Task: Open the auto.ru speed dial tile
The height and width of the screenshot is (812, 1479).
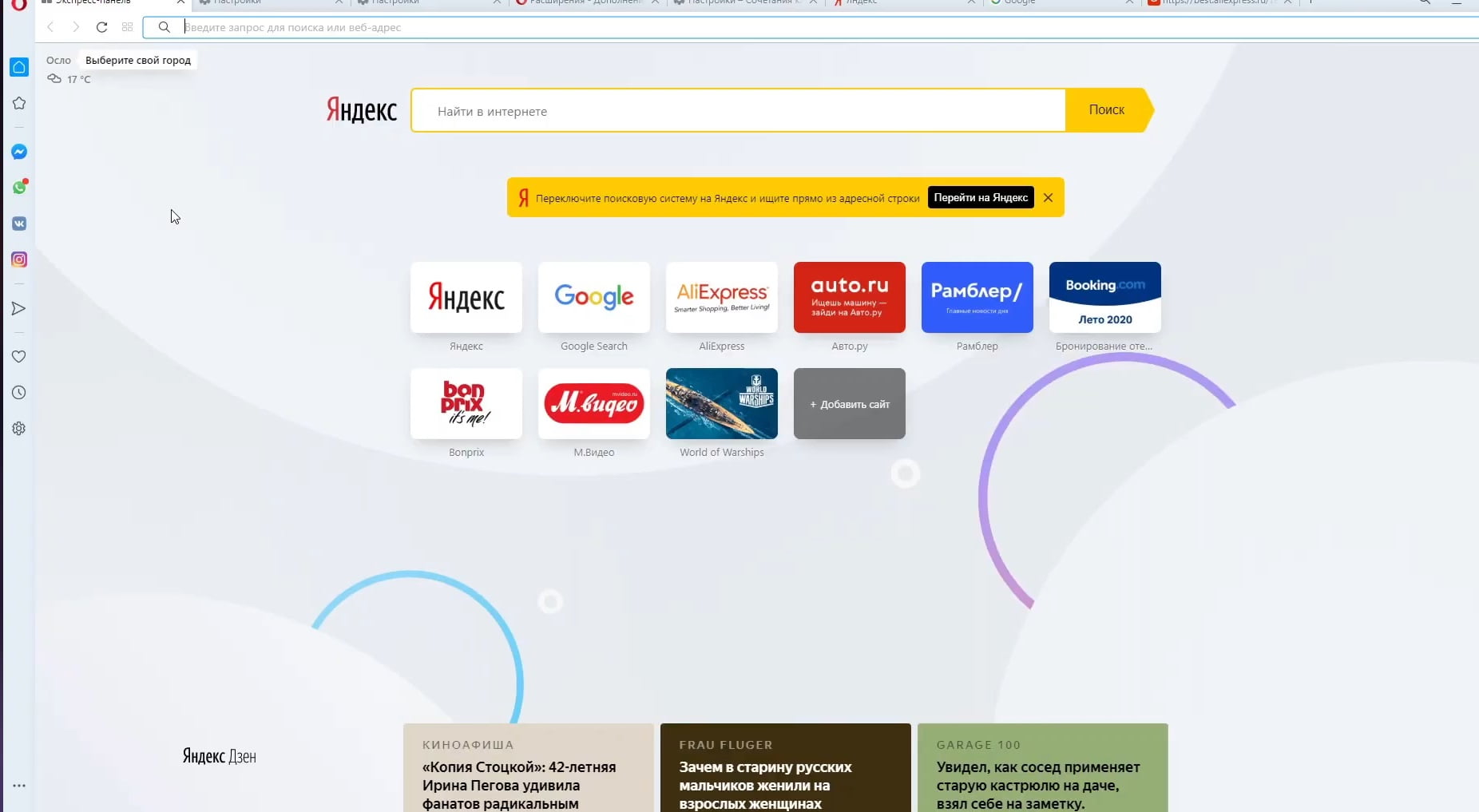Action: (x=850, y=298)
